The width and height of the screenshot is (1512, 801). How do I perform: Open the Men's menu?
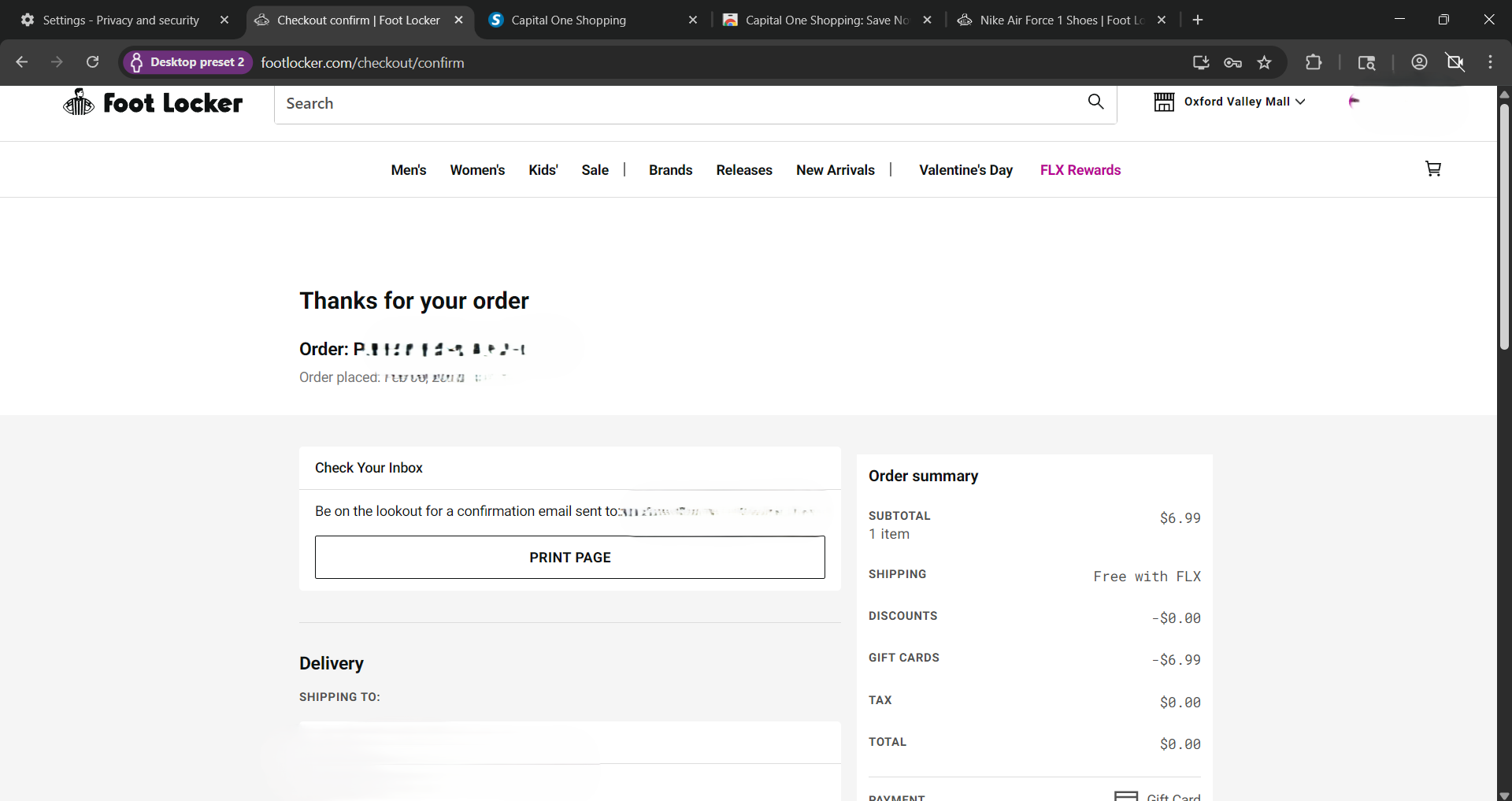click(x=409, y=170)
